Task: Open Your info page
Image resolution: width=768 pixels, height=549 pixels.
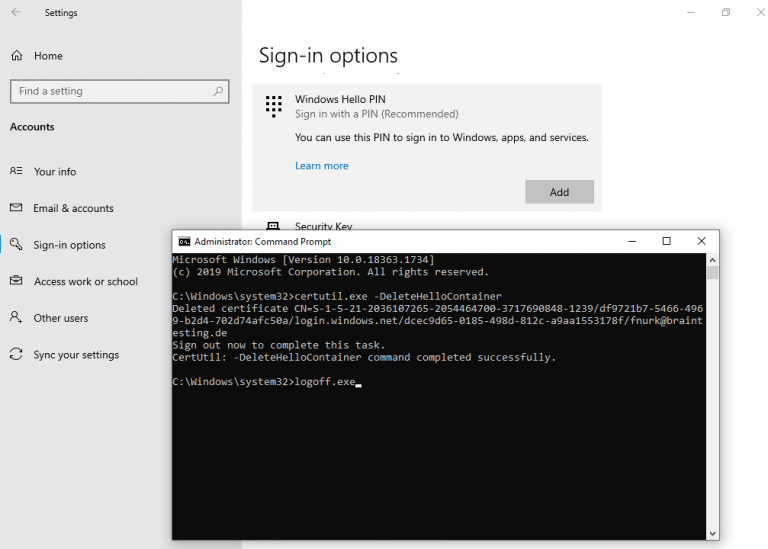Action: [55, 171]
